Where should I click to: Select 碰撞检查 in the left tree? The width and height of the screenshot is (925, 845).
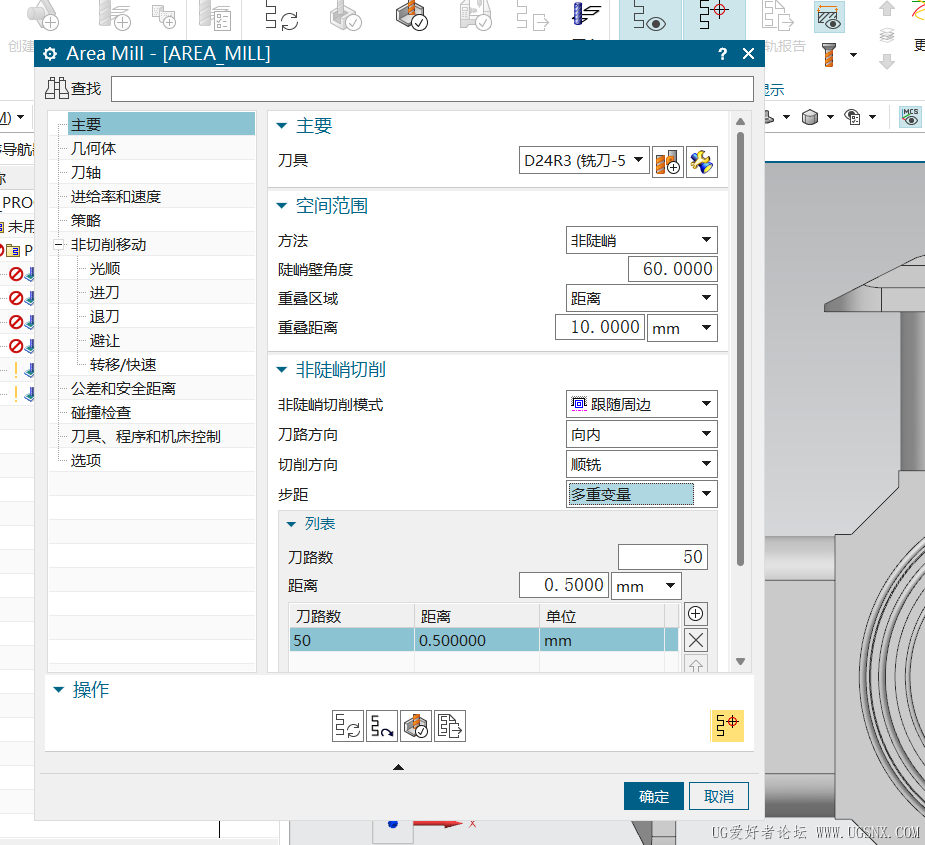[100, 413]
